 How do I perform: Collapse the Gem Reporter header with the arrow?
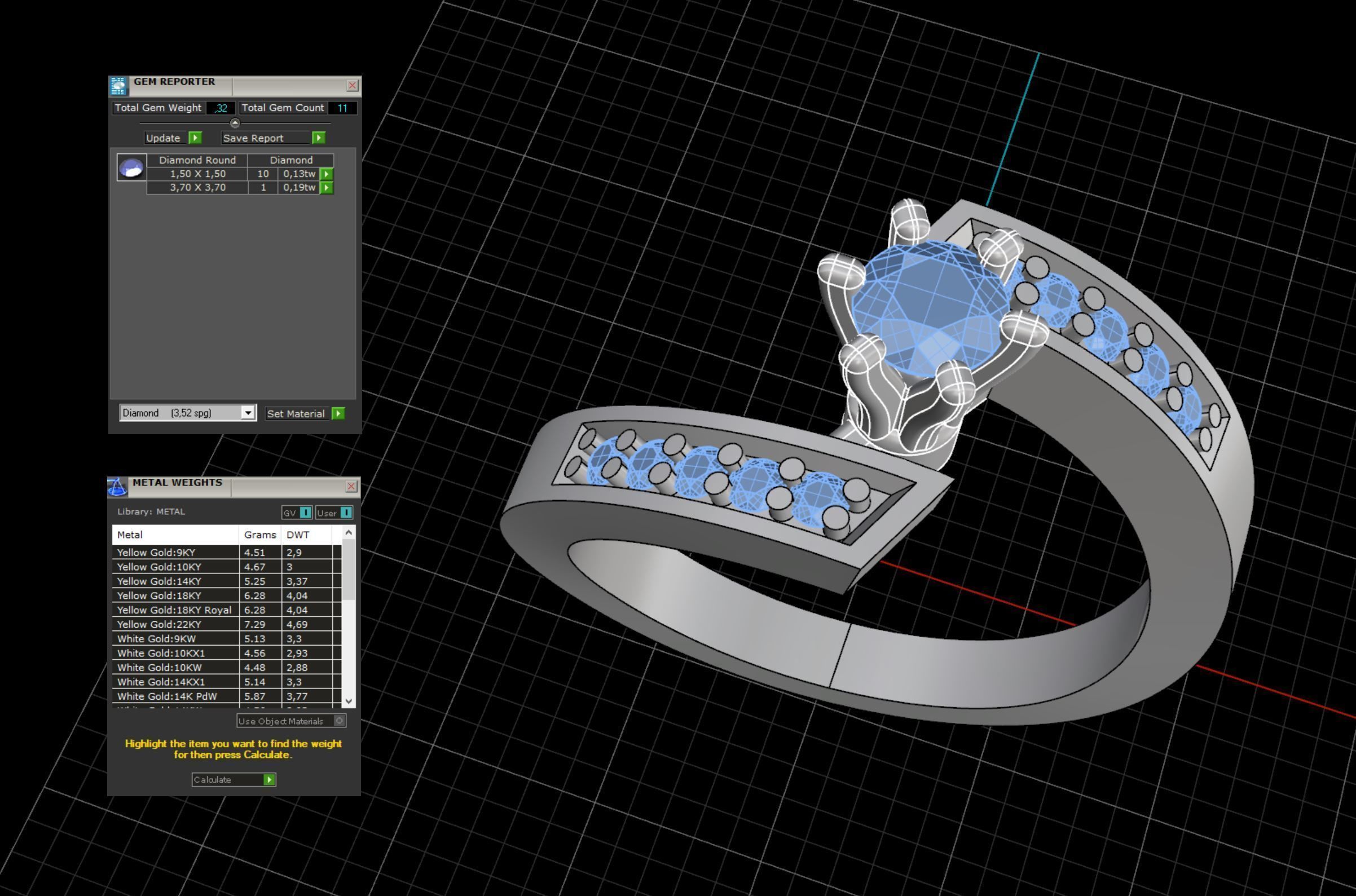235,123
